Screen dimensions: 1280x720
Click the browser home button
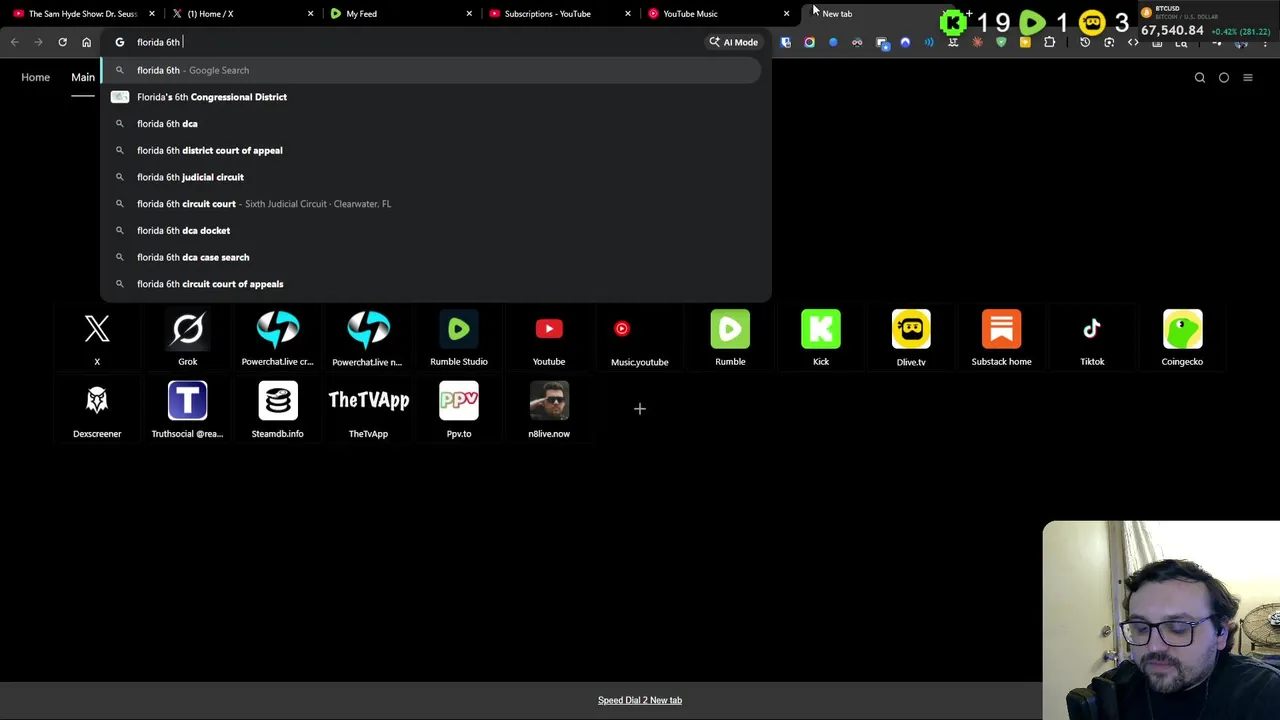86,42
